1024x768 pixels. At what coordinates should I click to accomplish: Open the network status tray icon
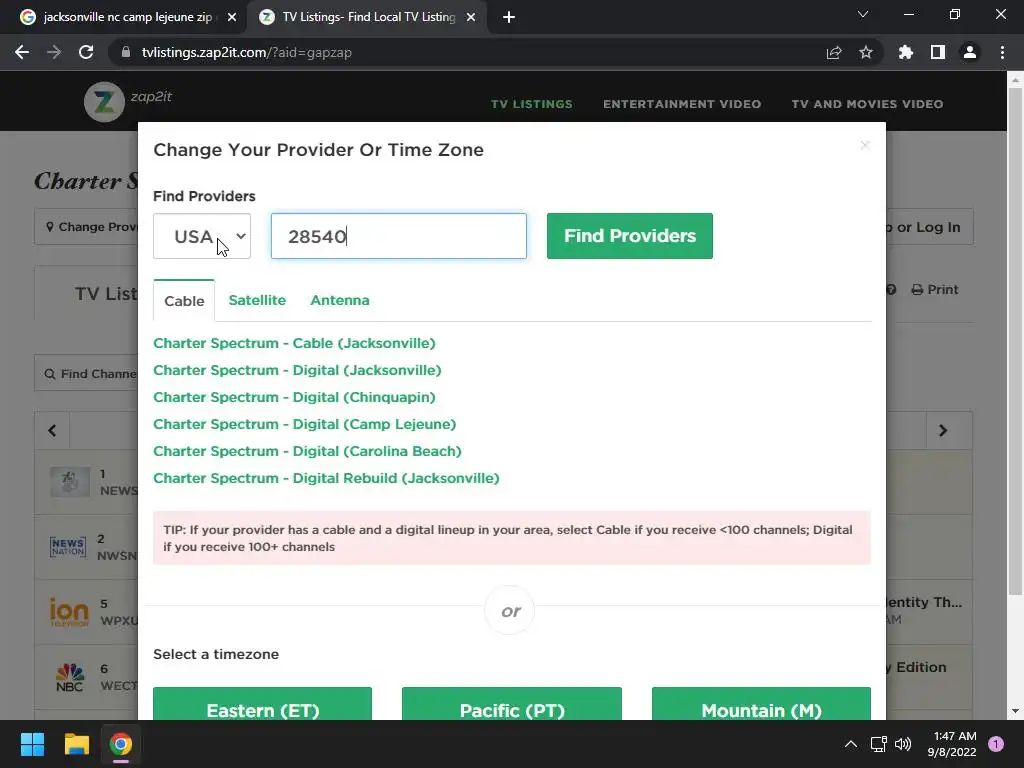(x=878, y=744)
